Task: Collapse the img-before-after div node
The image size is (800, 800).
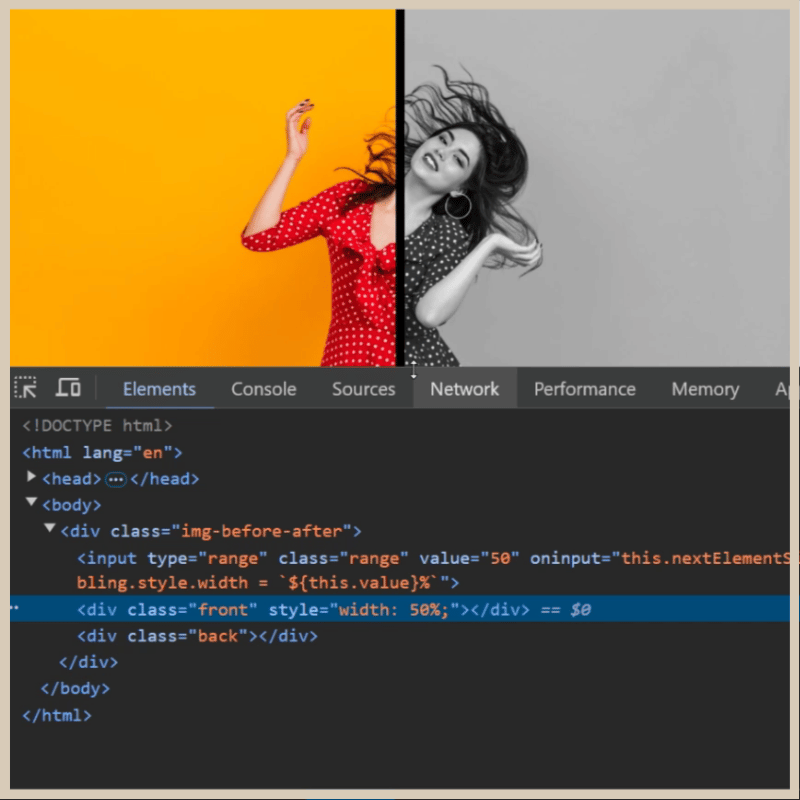Action: point(49,528)
